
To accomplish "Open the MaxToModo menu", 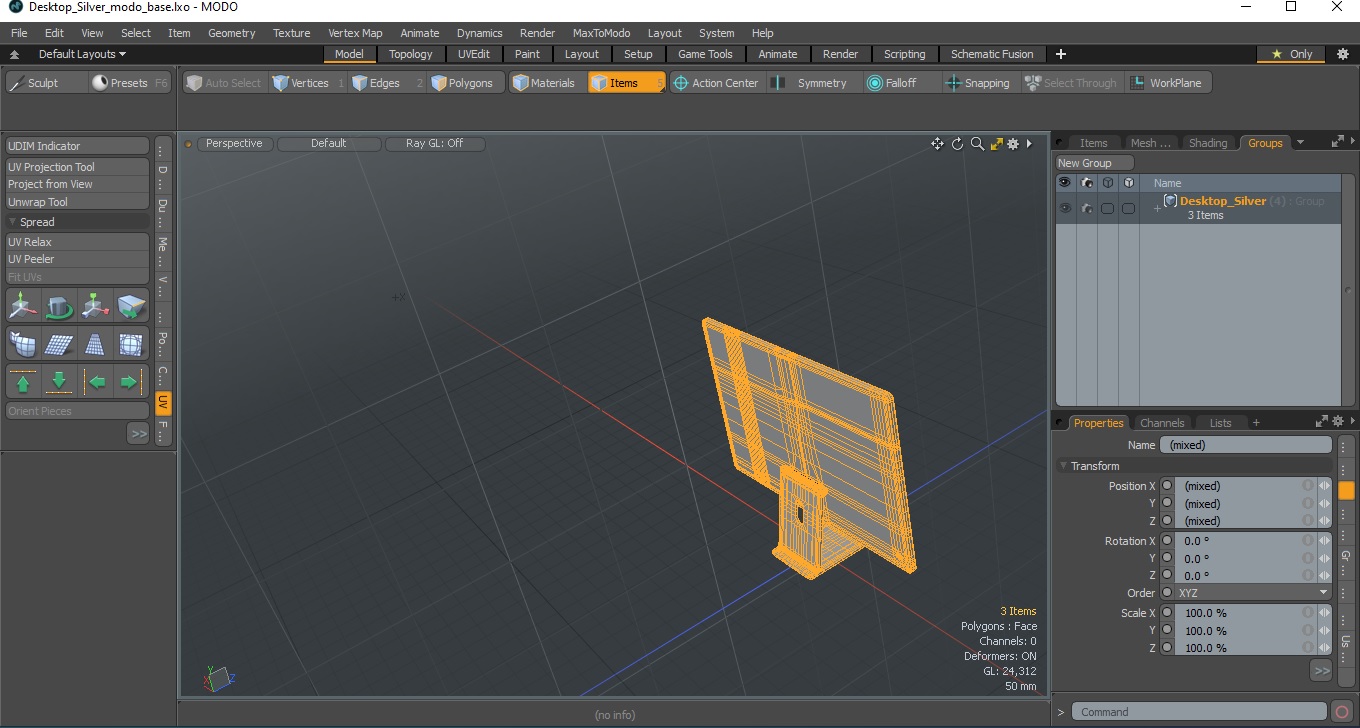I will 601,33.
